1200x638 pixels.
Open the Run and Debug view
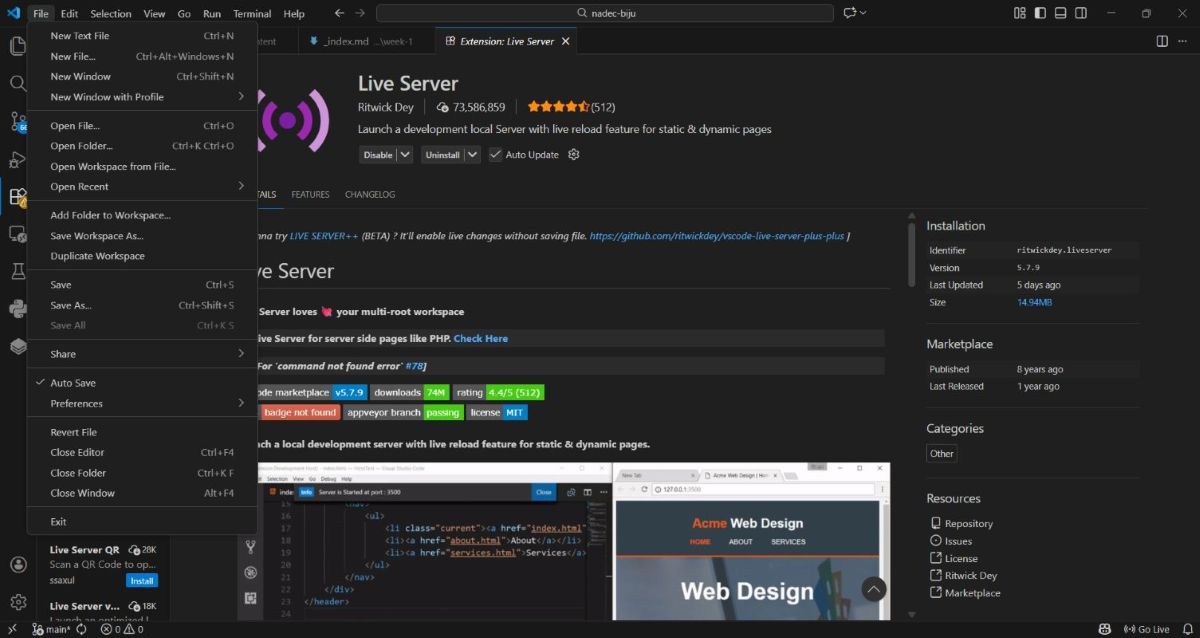tap(17, 160)
